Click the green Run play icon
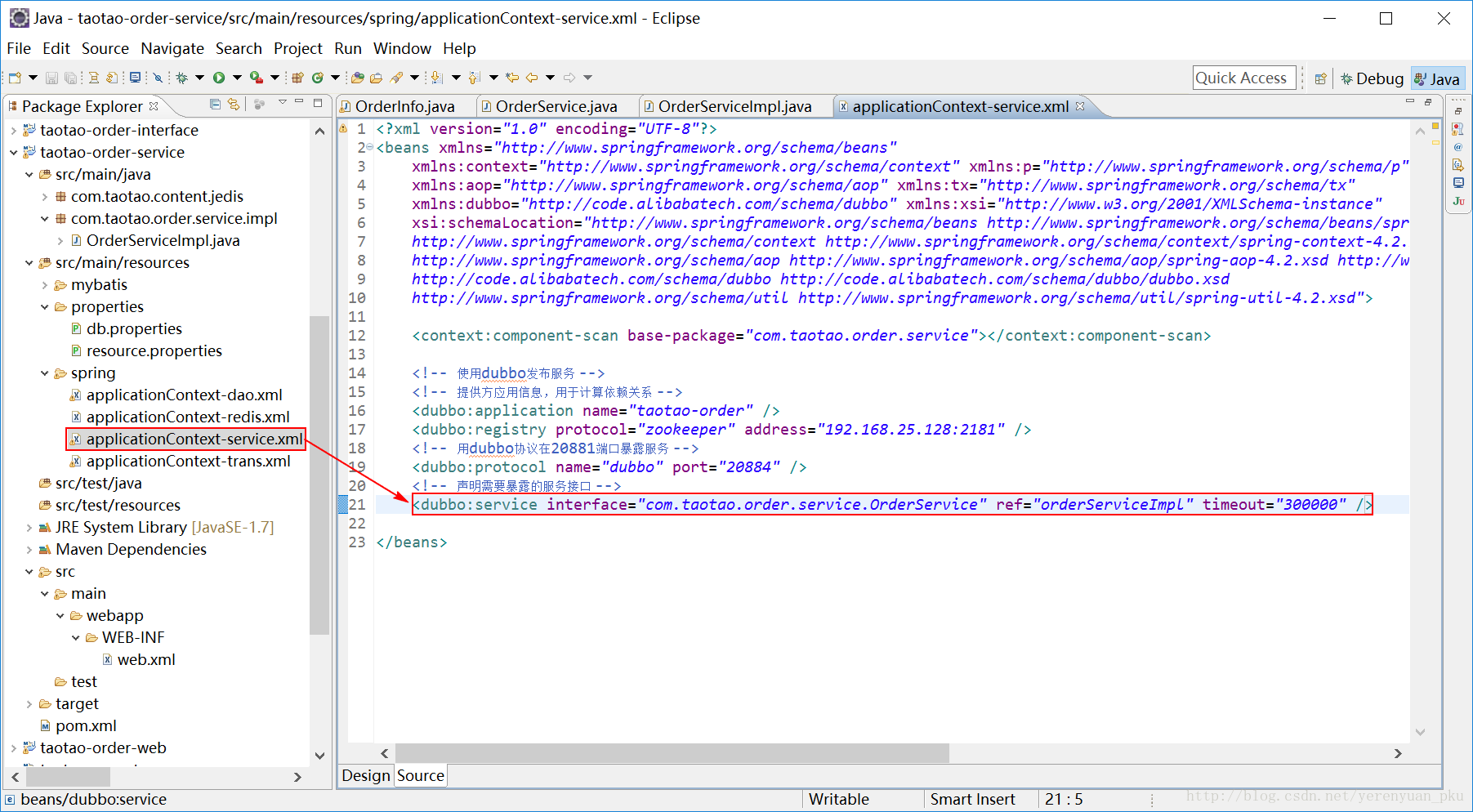1473x812 pixels. (x=219, y=78)
